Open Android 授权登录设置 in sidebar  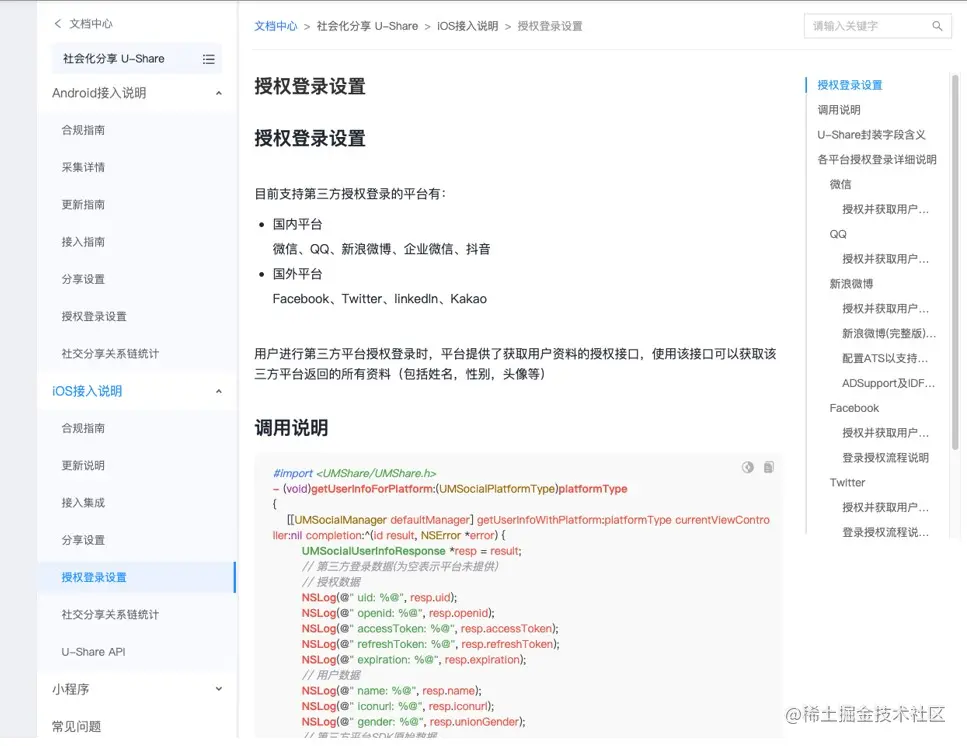94,316
